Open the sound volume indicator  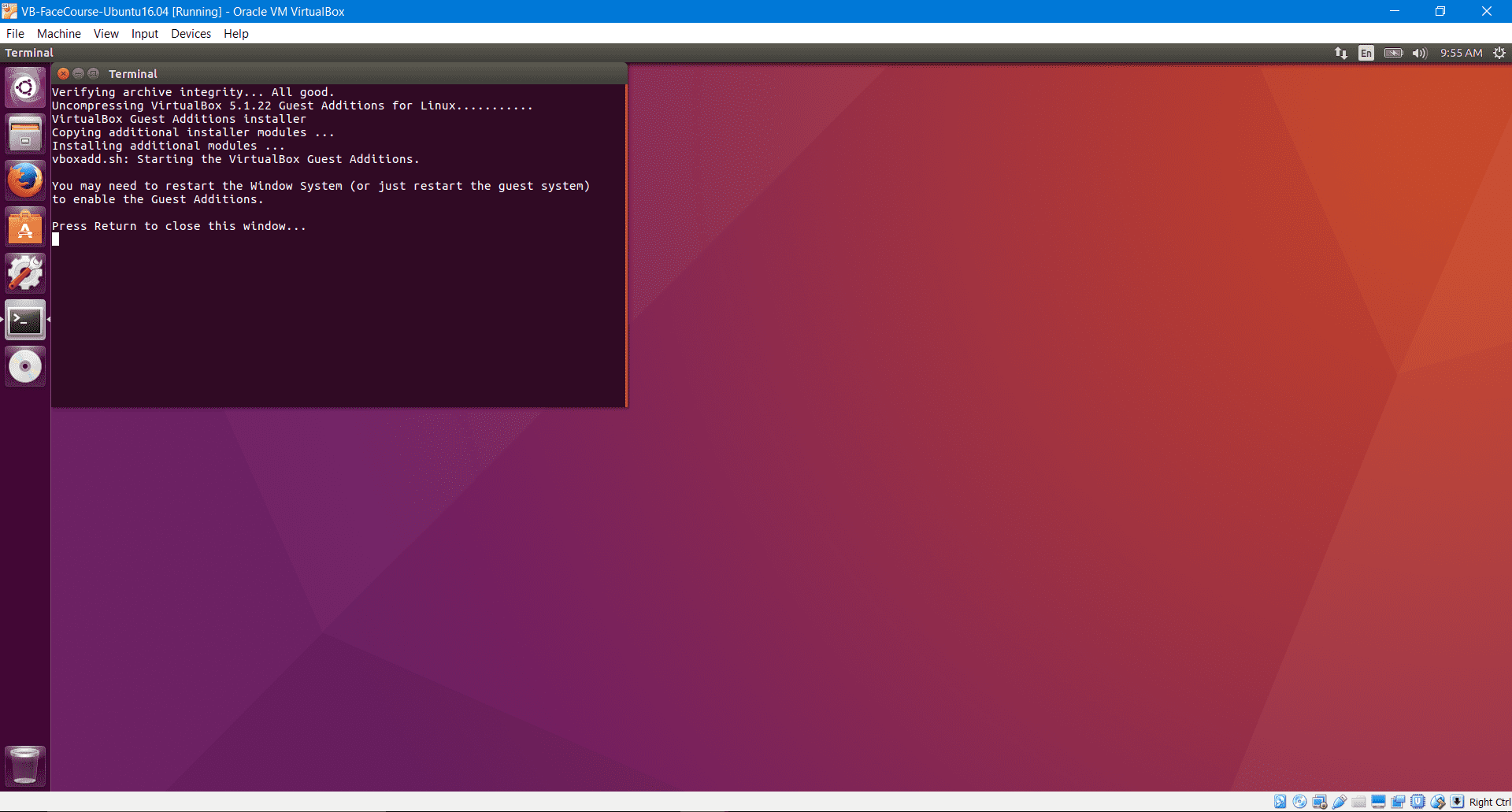click(x=1419, y=53)
